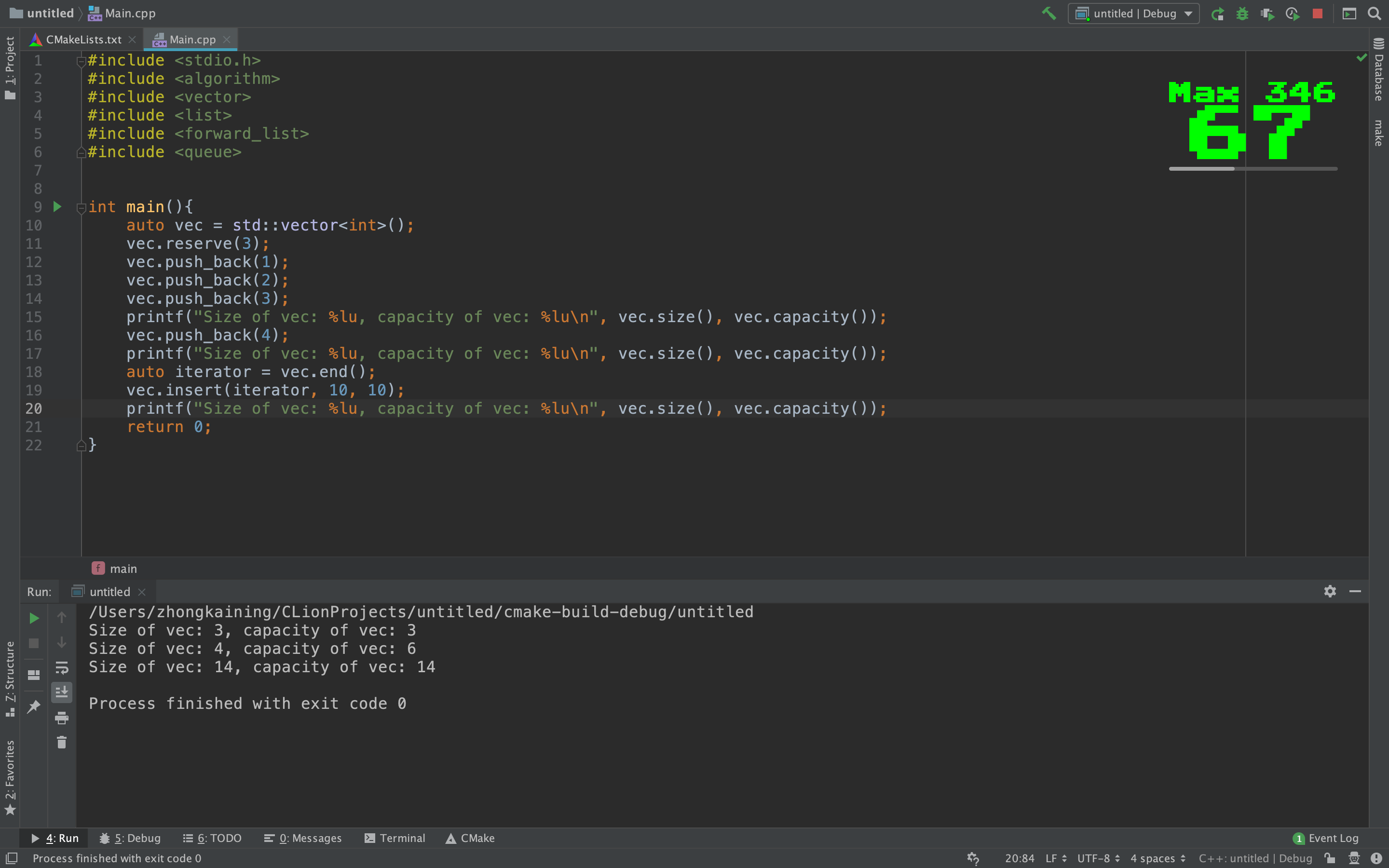This screenshot has height=868, width=1389.
Task: Open Terminal tool window
Action: [x=395, y=838]
